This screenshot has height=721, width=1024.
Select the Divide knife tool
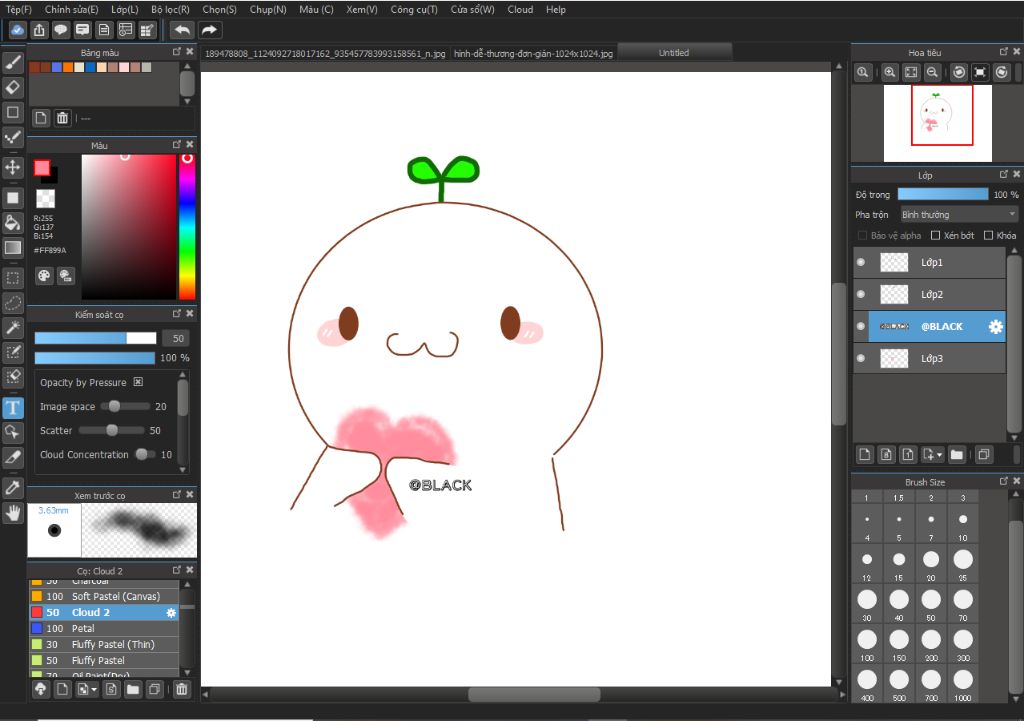pos(13,457)
